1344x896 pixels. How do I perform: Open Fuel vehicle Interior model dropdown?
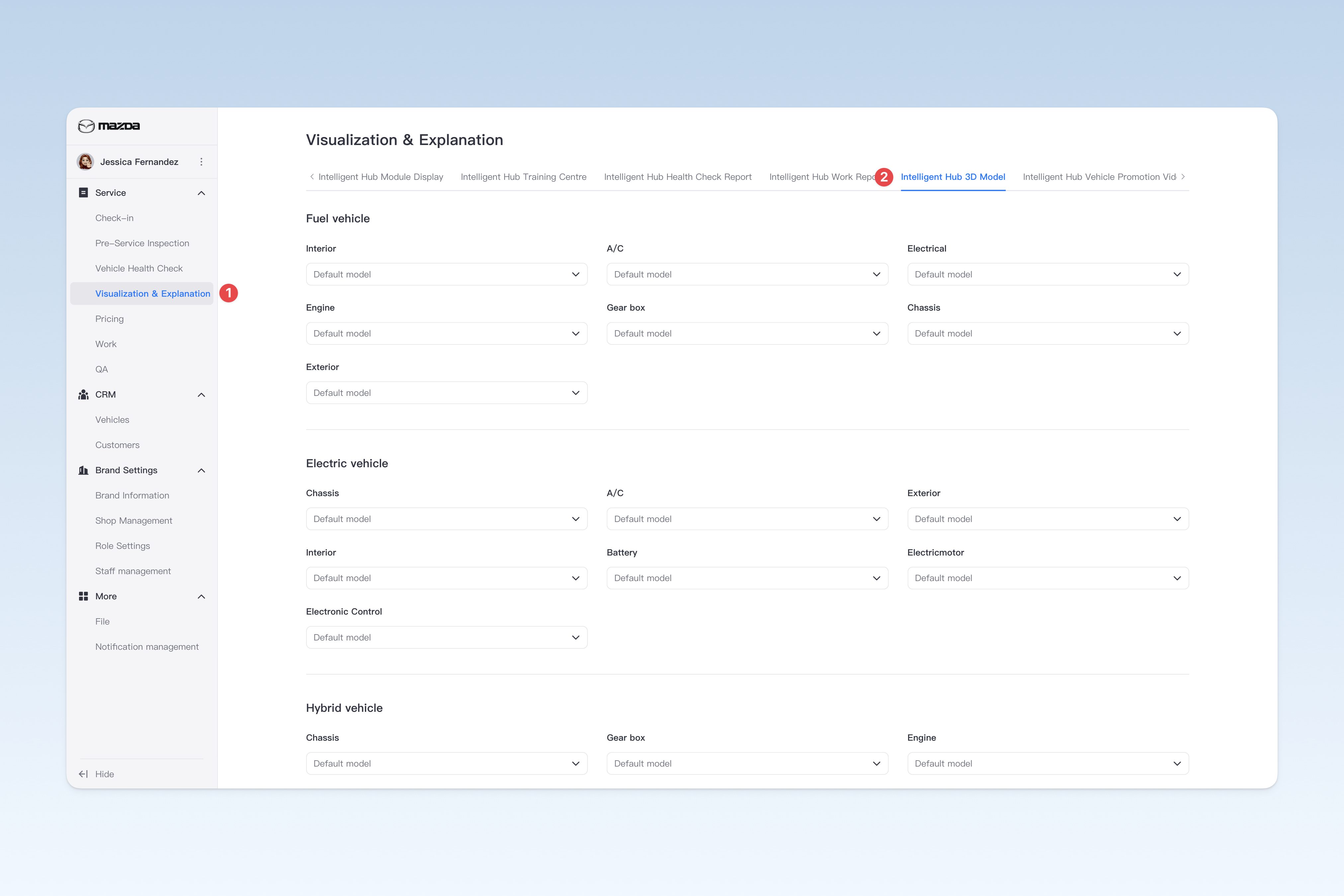click(x=447, y=274)
